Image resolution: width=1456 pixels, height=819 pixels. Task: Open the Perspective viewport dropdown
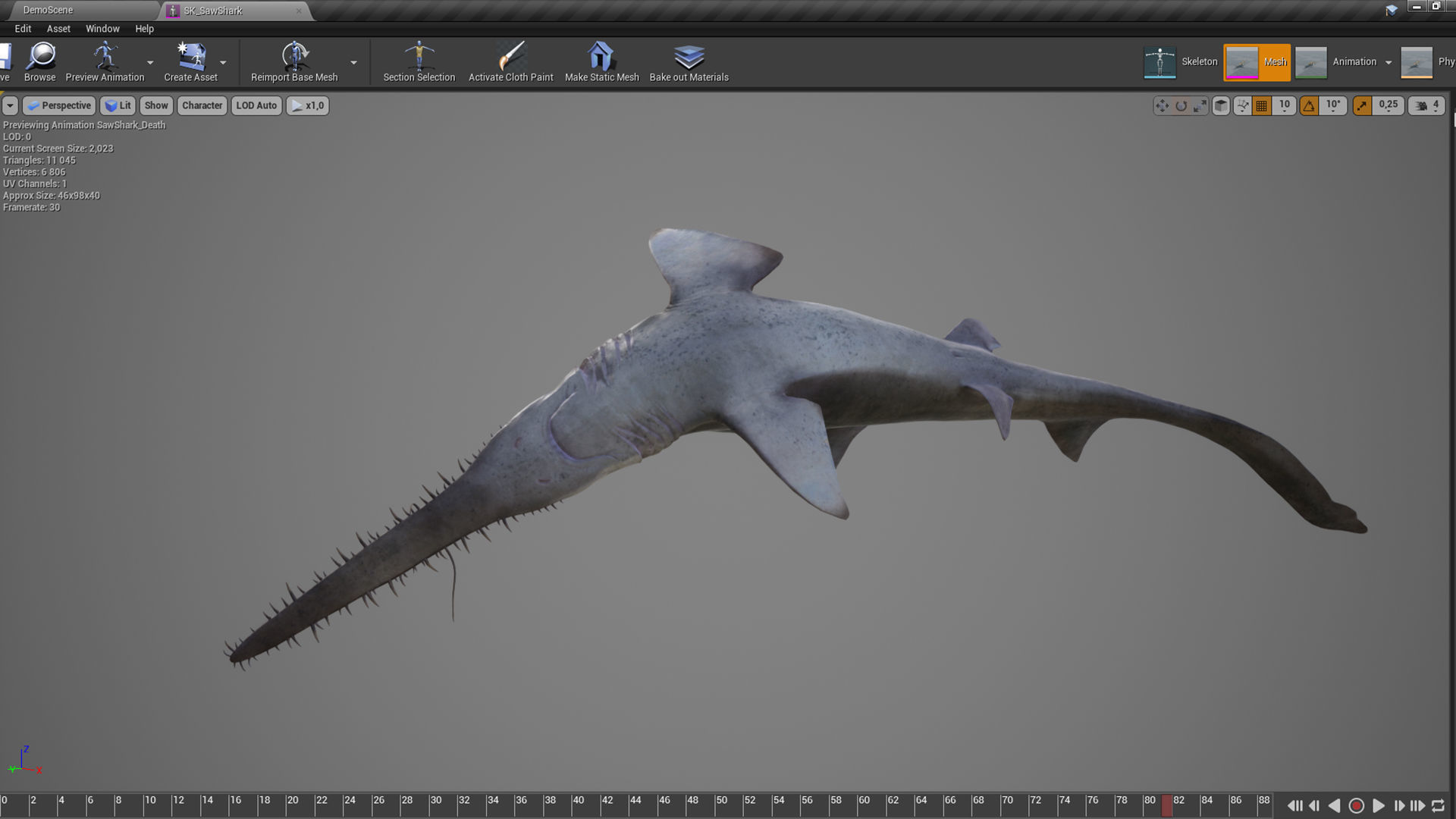[59, 106]
